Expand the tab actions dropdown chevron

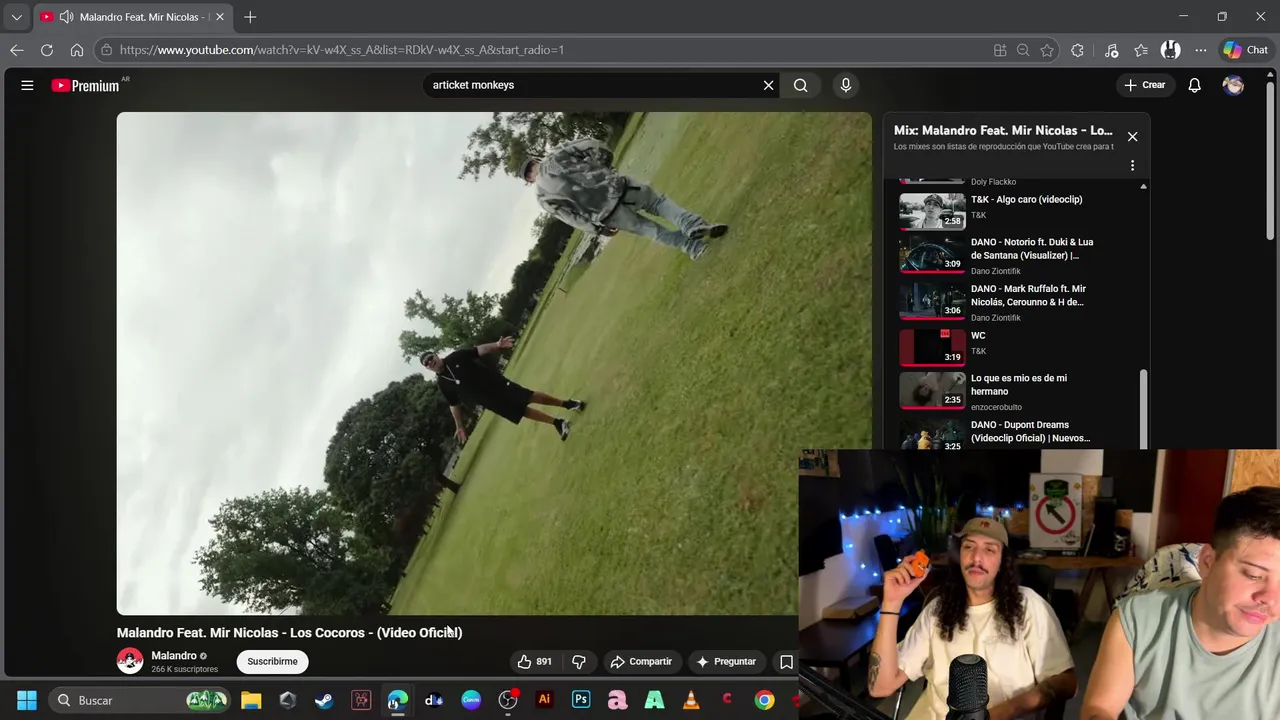click(16, 17)
